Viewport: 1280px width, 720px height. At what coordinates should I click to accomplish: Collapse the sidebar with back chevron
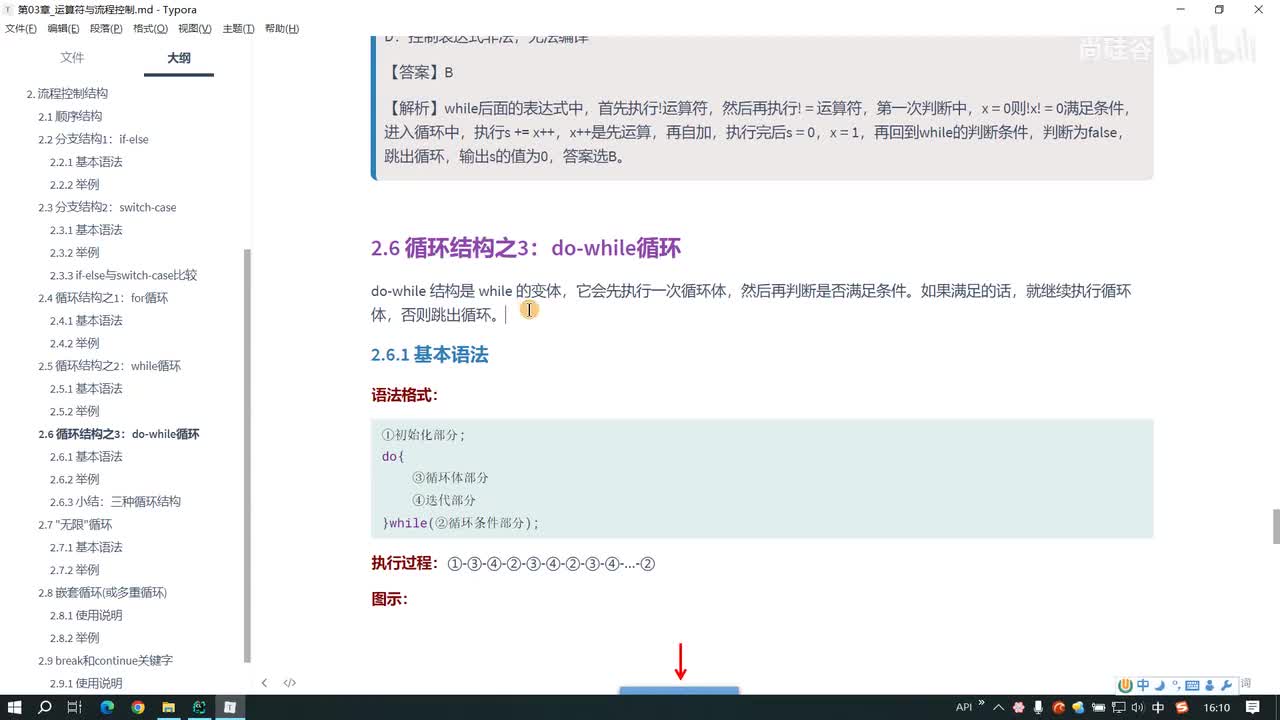[x=264, y=683]
